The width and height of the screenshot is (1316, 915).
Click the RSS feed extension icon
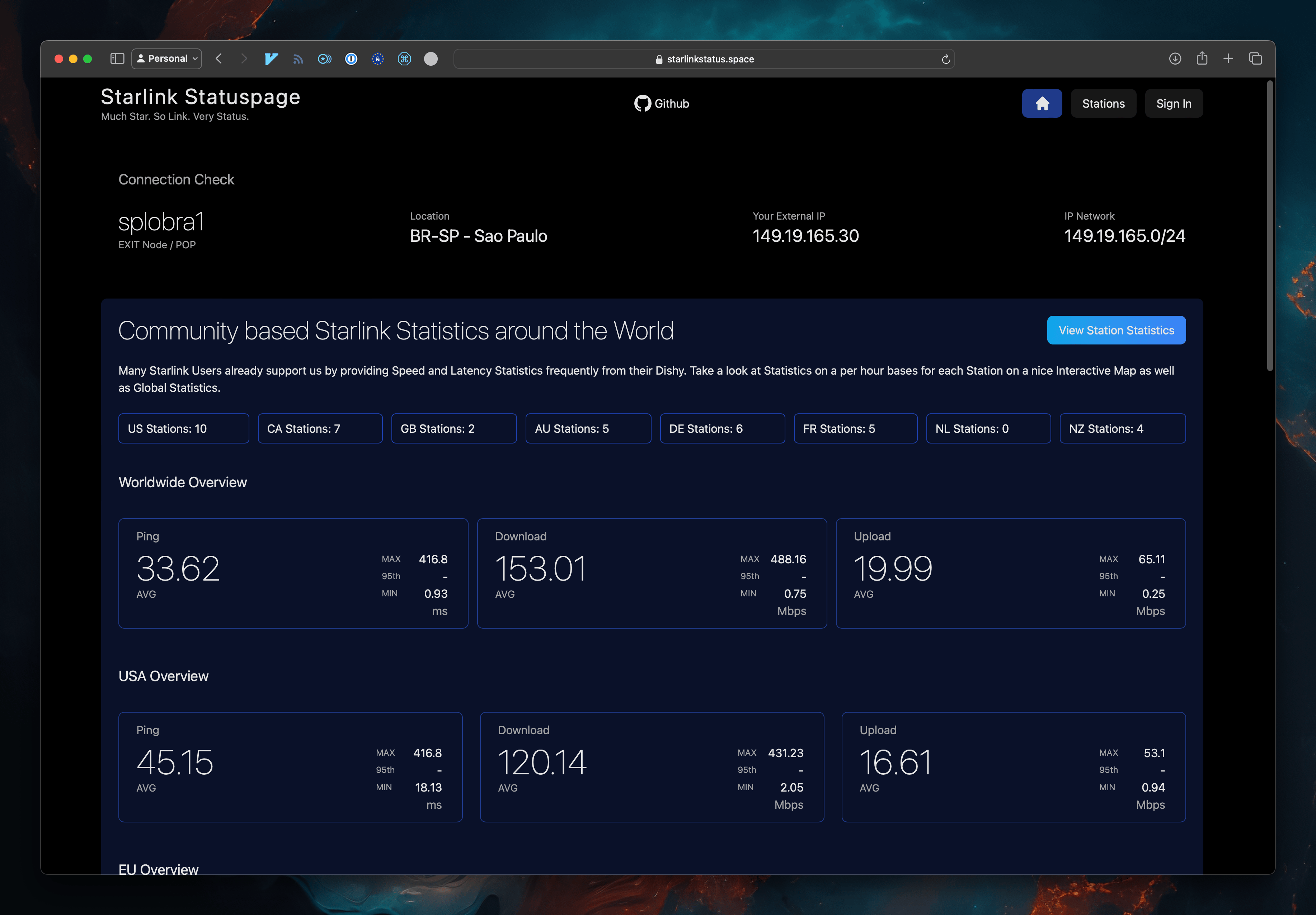(x=298, y=58)
